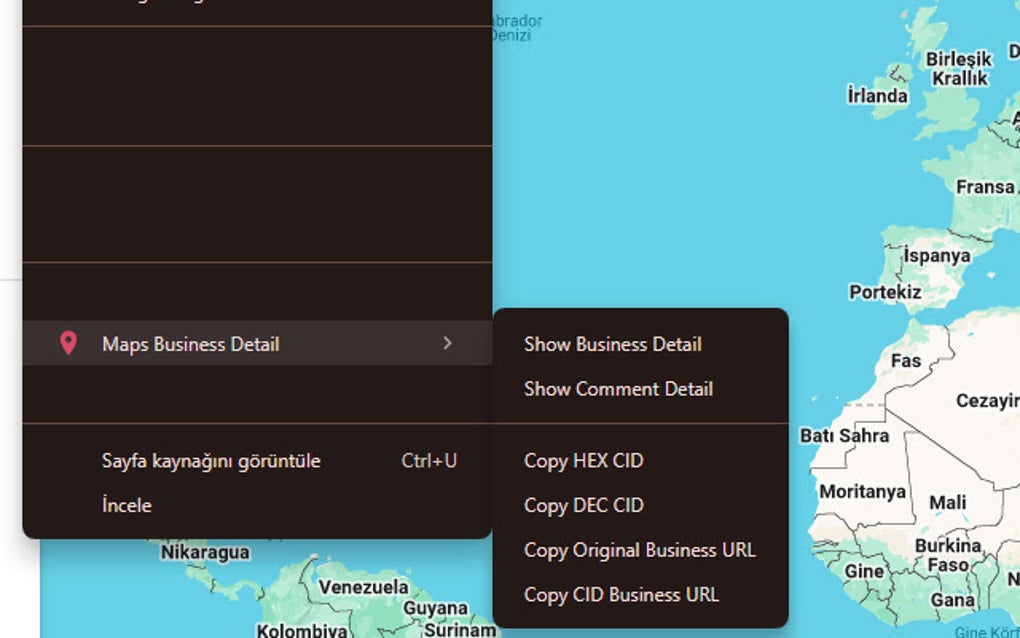This screenshot has width=1020, height=638.
Task: Choose Copy CID Business URL
Action: tap(620, 594)
